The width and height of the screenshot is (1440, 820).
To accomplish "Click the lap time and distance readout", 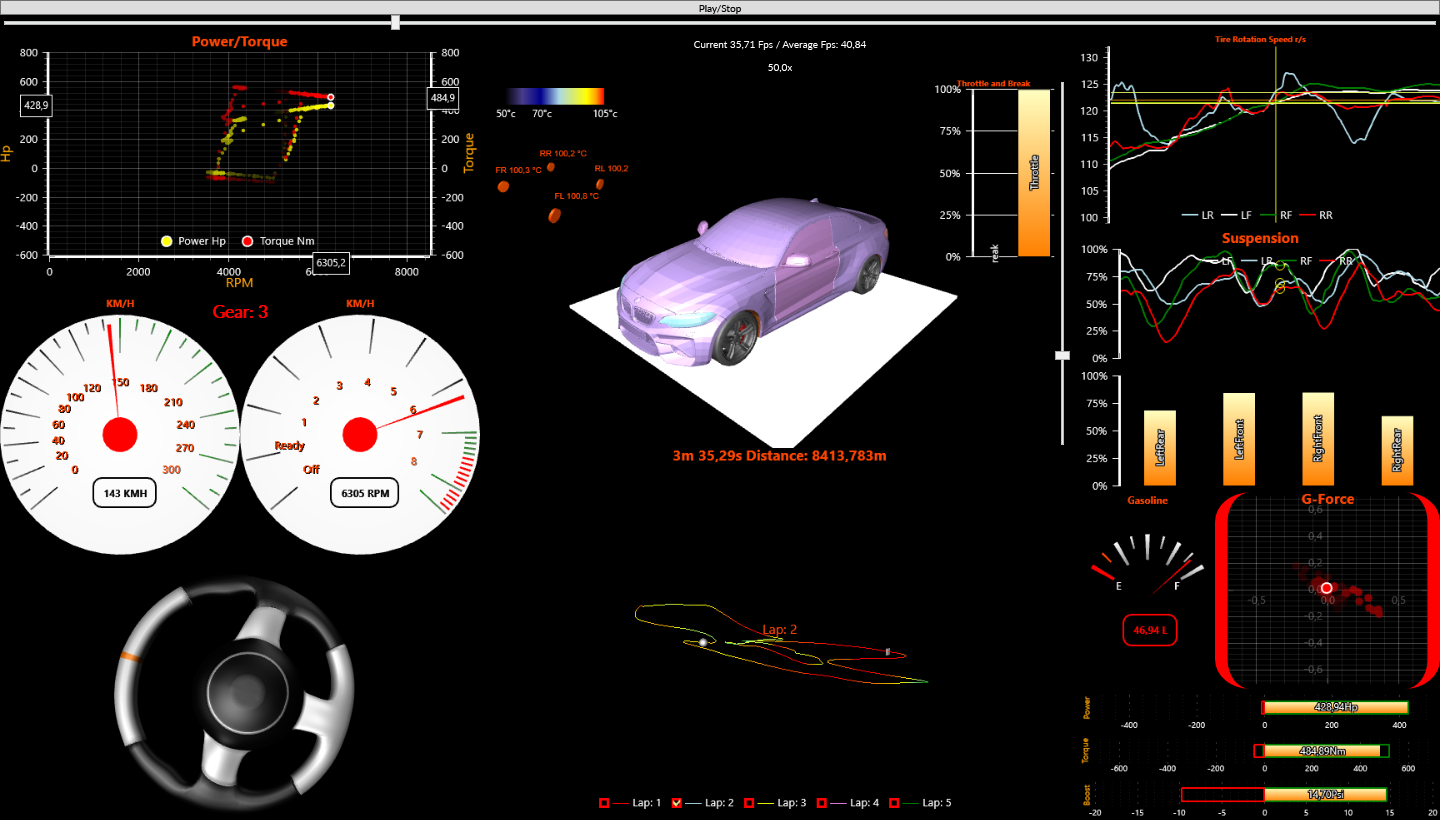I will coord(780,455).
